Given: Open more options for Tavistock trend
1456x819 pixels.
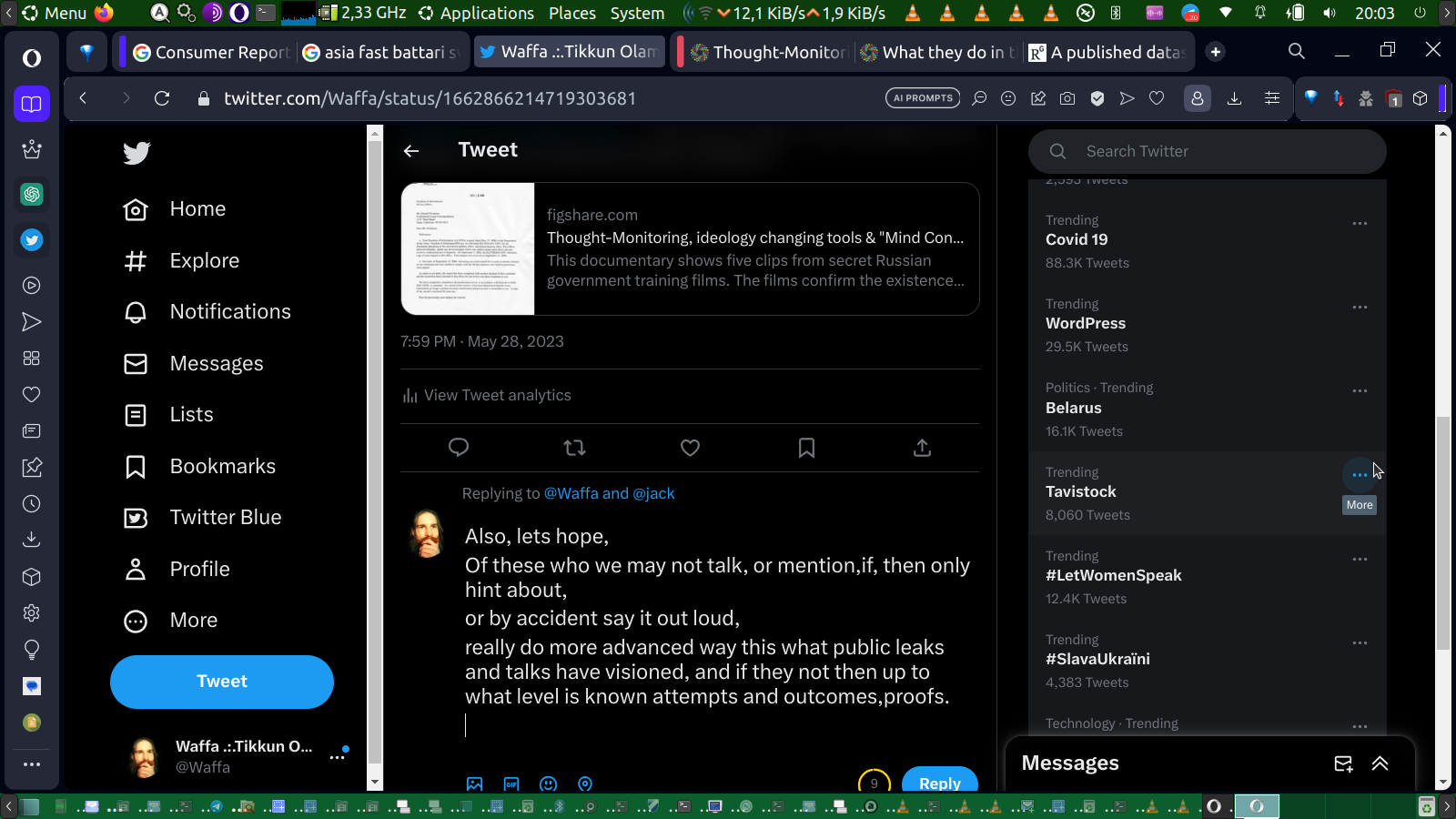Looking at the screenshot, I should (x=1360, y=475).
